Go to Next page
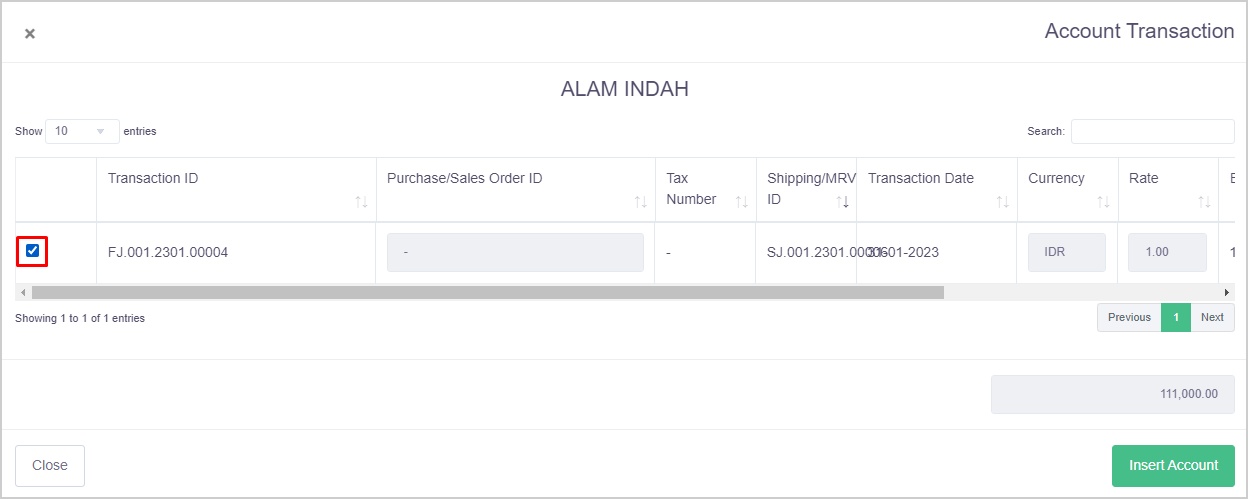This screenshot has height=499, width=1248. [x=1212, y=317]
